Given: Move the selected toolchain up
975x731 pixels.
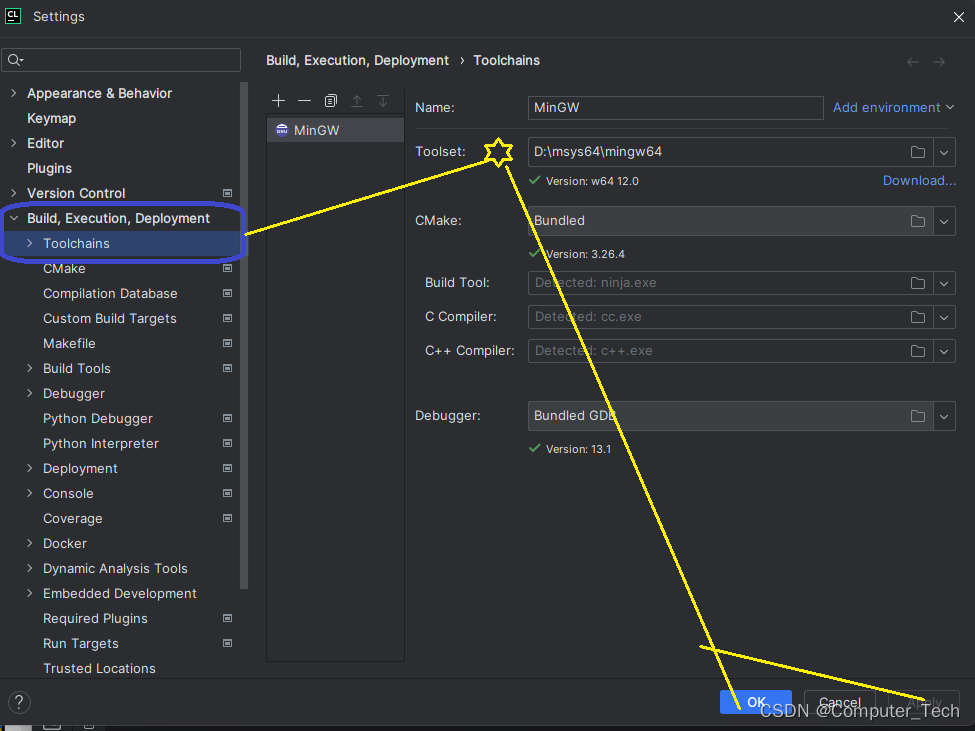Looking at the screenshot, I should pos(357,100).
